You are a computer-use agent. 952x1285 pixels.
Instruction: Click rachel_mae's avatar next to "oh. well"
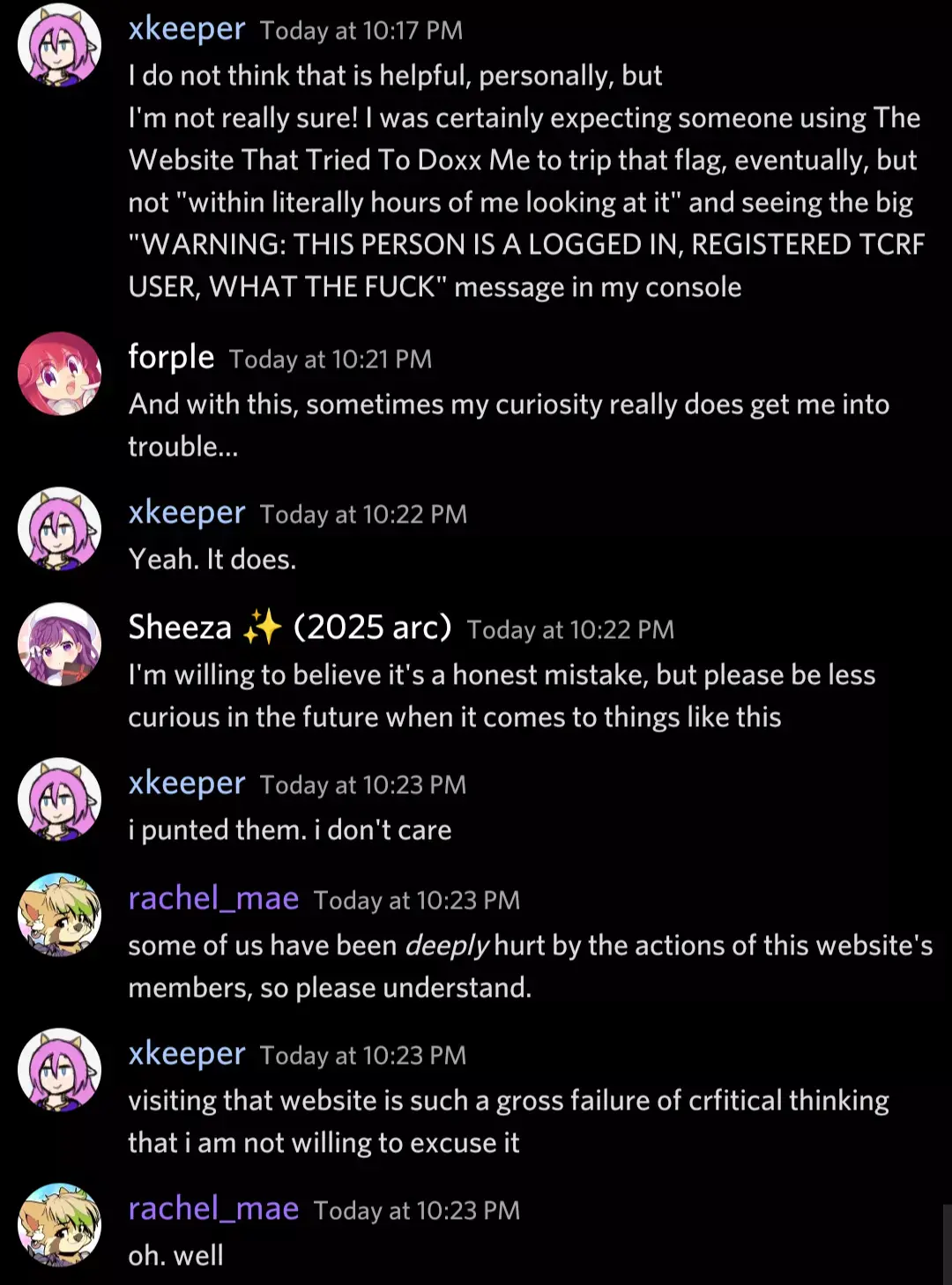[59, 1225]
